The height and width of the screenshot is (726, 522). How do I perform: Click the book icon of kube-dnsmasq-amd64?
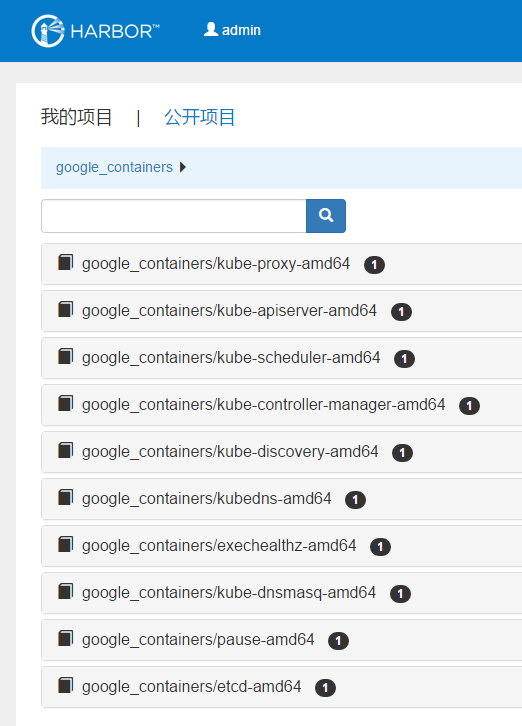coord(65,591)
